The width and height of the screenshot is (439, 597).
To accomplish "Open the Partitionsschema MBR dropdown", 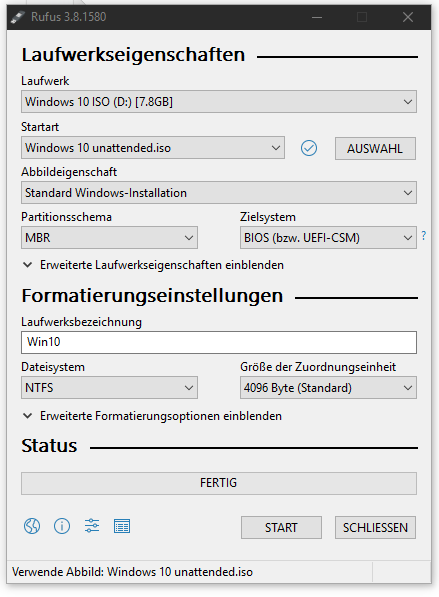I will pyautogui.click(x=109, y=238).
